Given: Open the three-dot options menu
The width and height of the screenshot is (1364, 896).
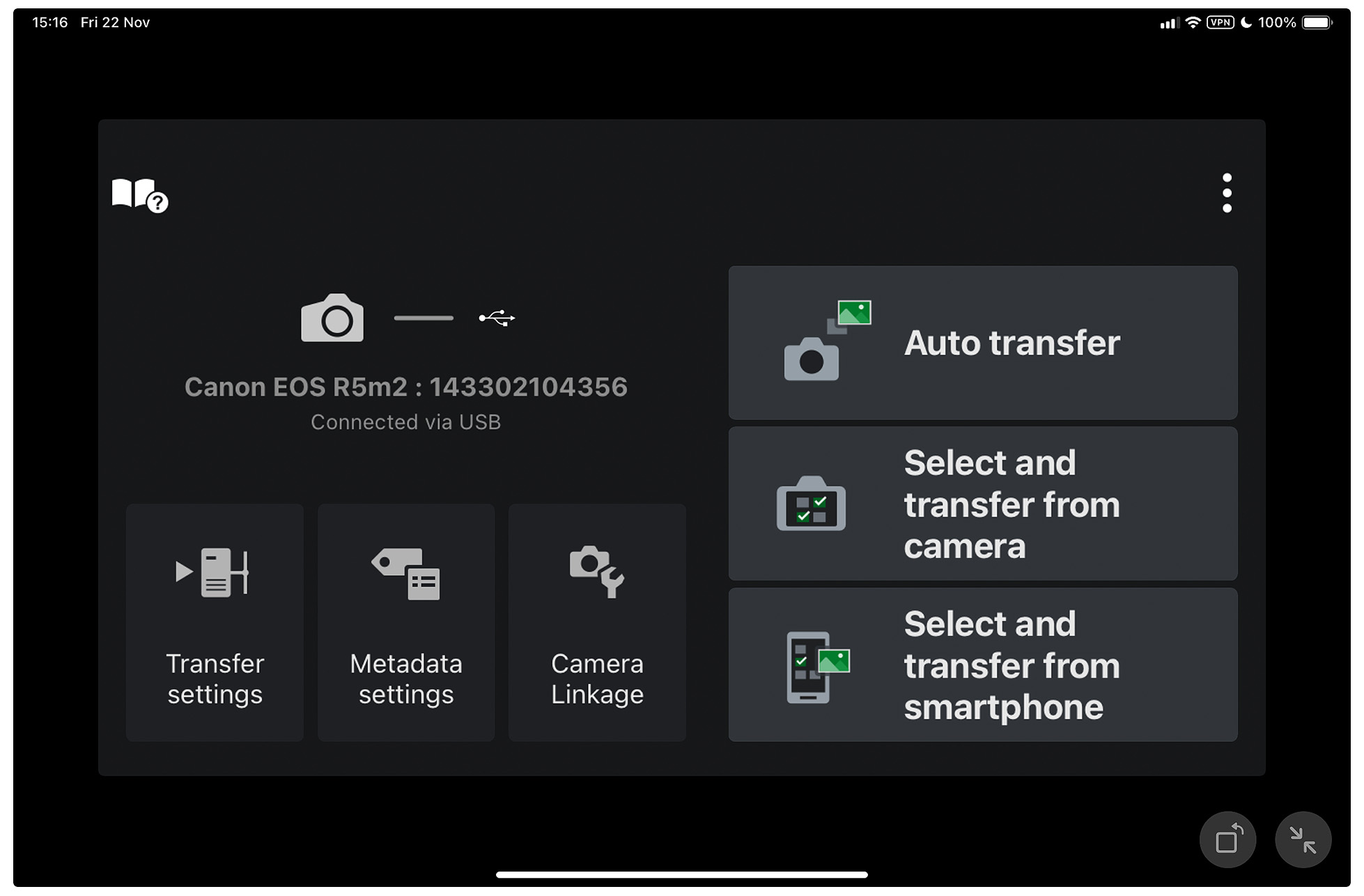Looking at the screenshot, I should pos(1228,193).
